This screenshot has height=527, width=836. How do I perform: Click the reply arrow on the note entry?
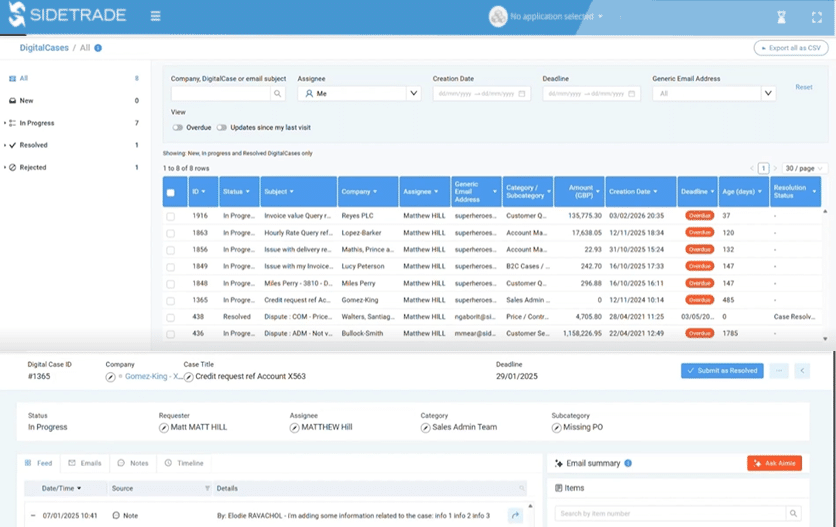click(x=515, y=515)
